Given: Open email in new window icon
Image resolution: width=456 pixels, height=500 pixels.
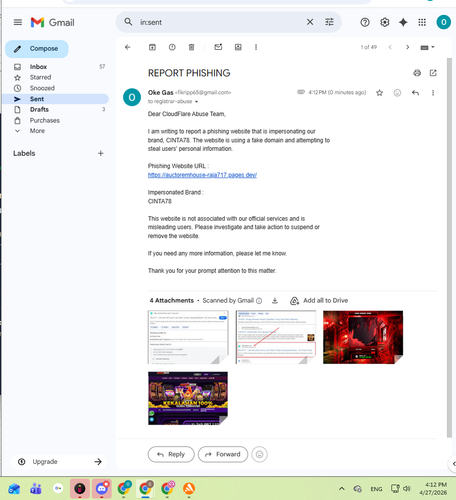Looking at the screenshot, I should 433,73.
